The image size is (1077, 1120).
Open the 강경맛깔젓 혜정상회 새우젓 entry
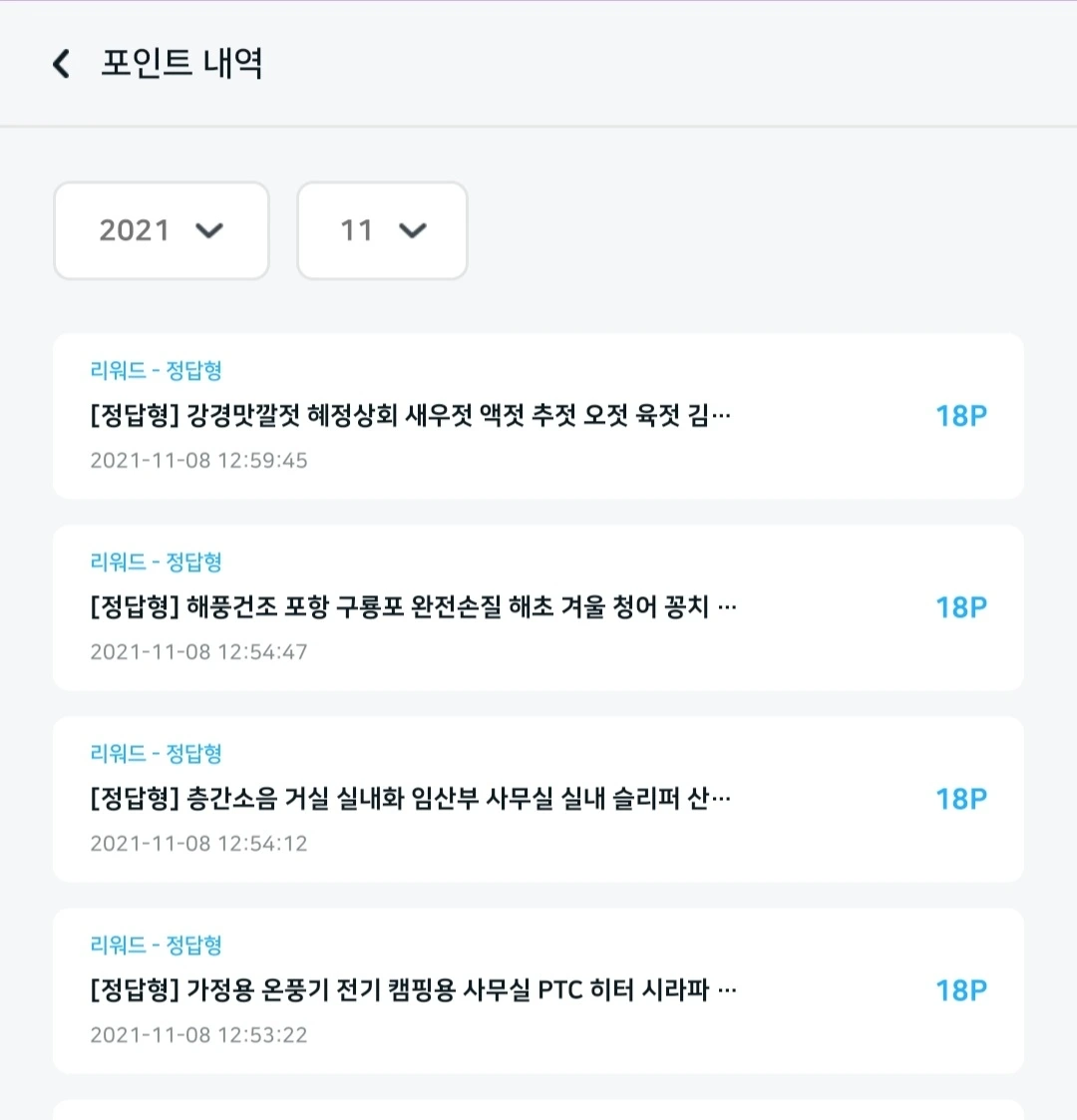(x=410, y=415)
